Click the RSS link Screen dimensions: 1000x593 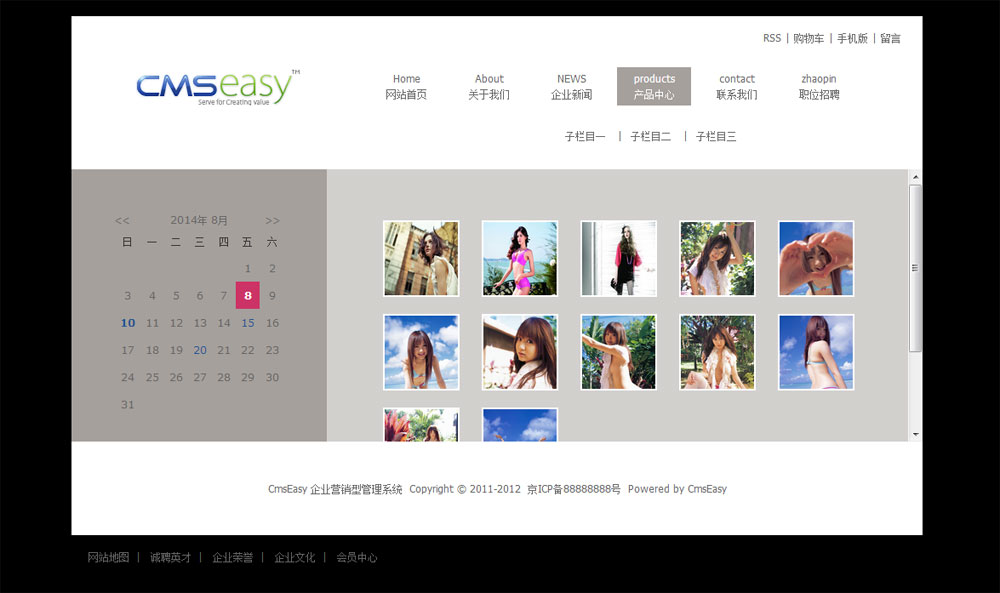[x=771, y=39]
